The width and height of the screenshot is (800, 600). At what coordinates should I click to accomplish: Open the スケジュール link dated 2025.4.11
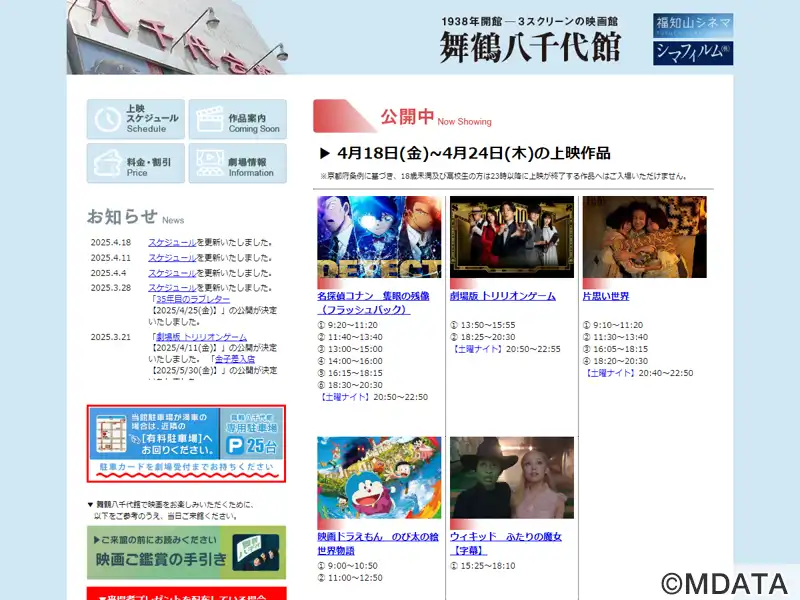(172, 258)
